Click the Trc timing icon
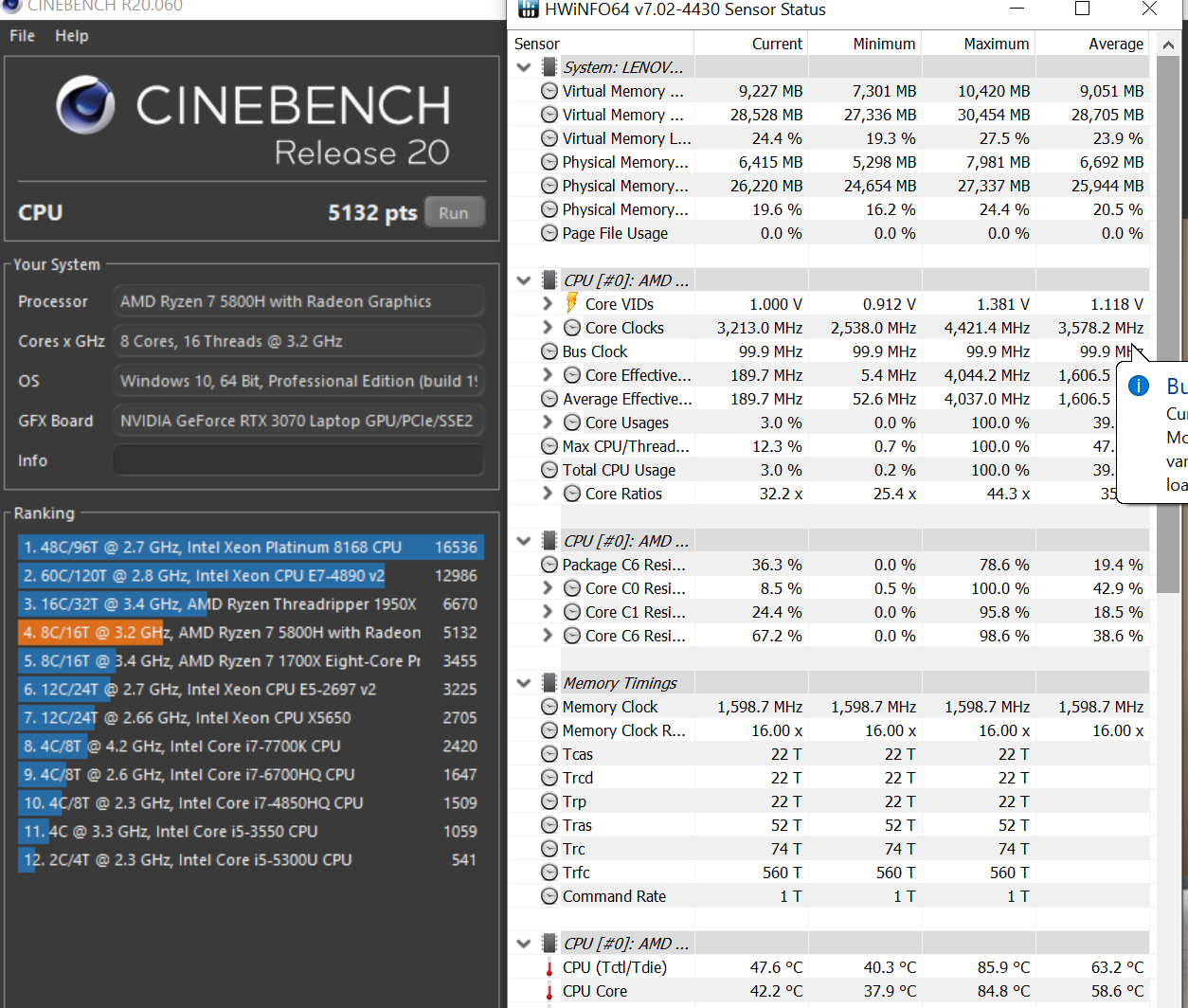Screen dimensions: 1188x1008 click(549, 849)
